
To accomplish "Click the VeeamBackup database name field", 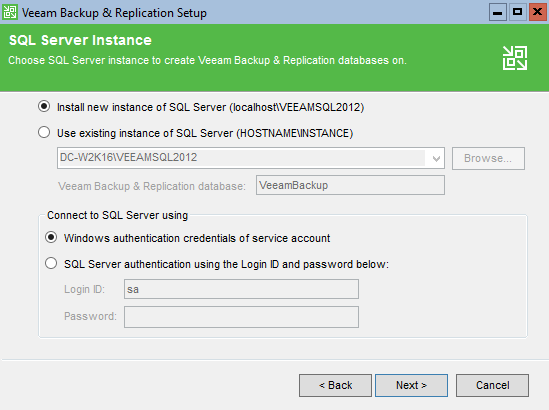I will (x=350, y=185).
